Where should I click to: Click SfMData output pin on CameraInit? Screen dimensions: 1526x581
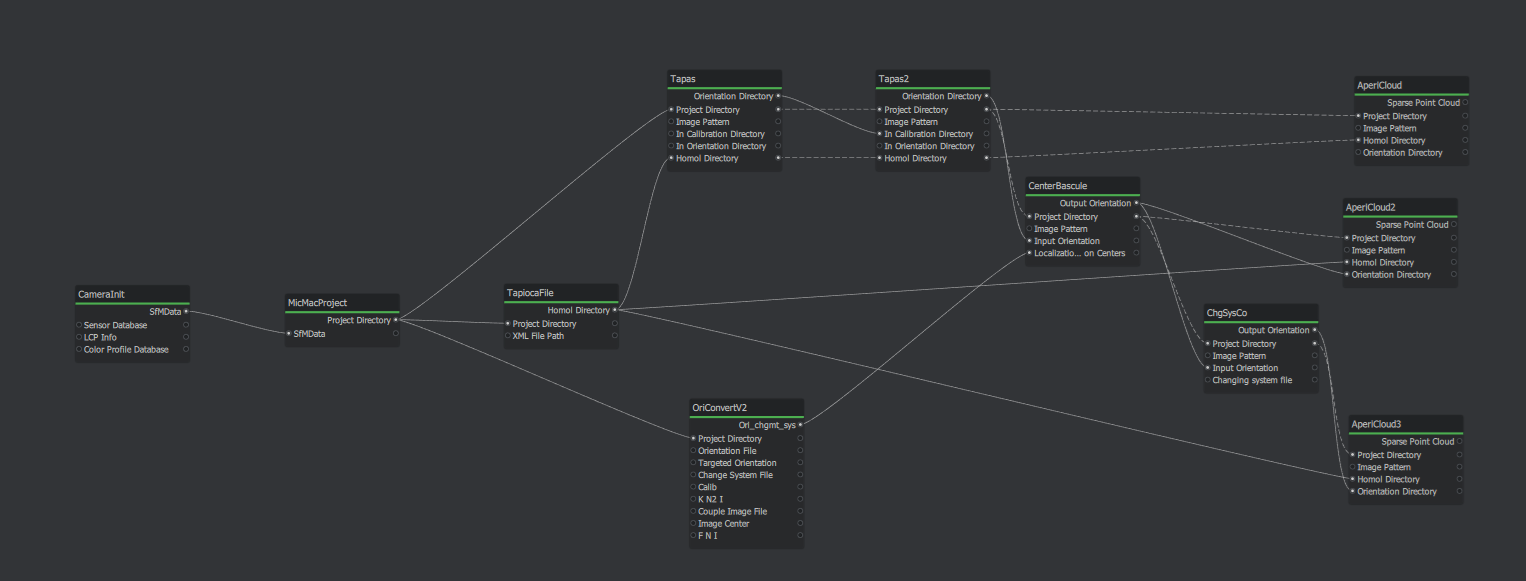[x=186, y=312]
